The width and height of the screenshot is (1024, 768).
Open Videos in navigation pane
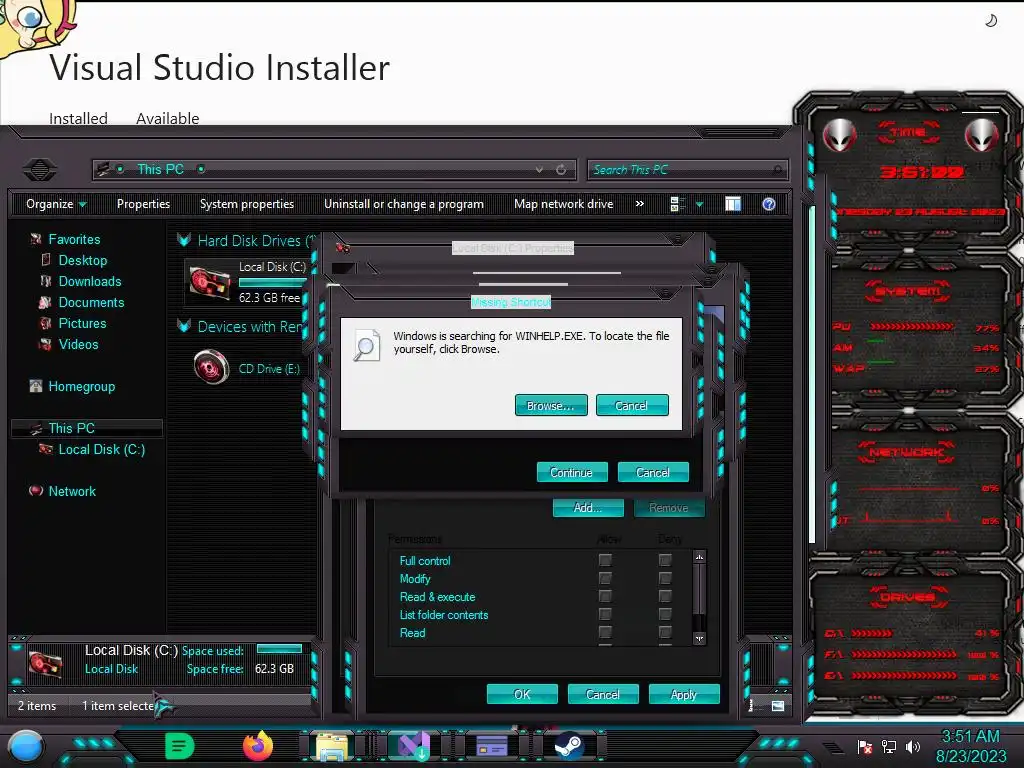[78, 344]
